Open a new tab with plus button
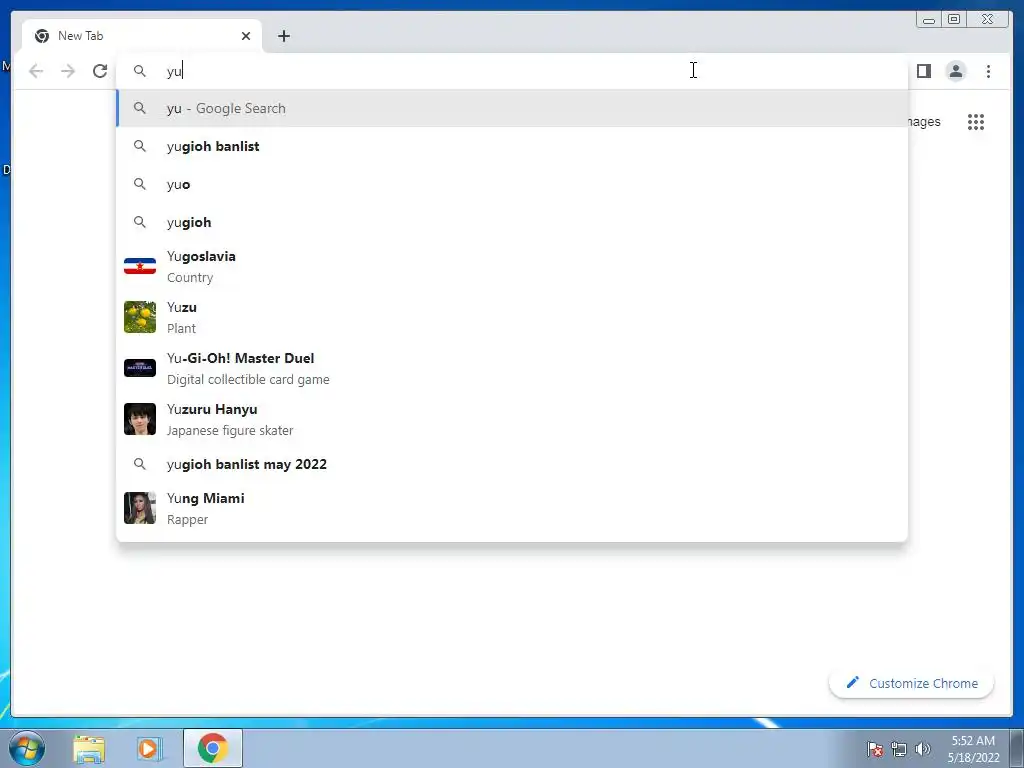This screenshot has width=1024, height=768. tap(283, 36)
